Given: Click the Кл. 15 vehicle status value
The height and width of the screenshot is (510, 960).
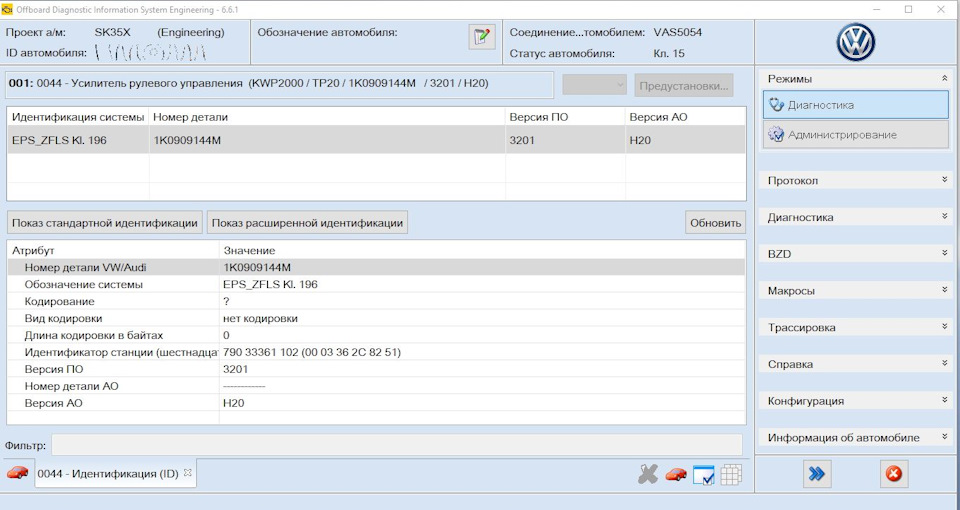Looking at the screenshot, I should 669,53.
